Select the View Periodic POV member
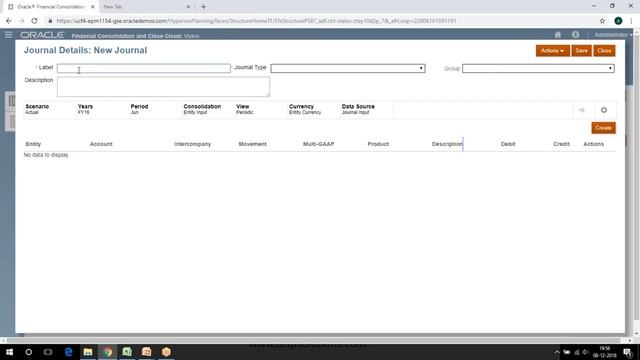 (x=244, y=109)
